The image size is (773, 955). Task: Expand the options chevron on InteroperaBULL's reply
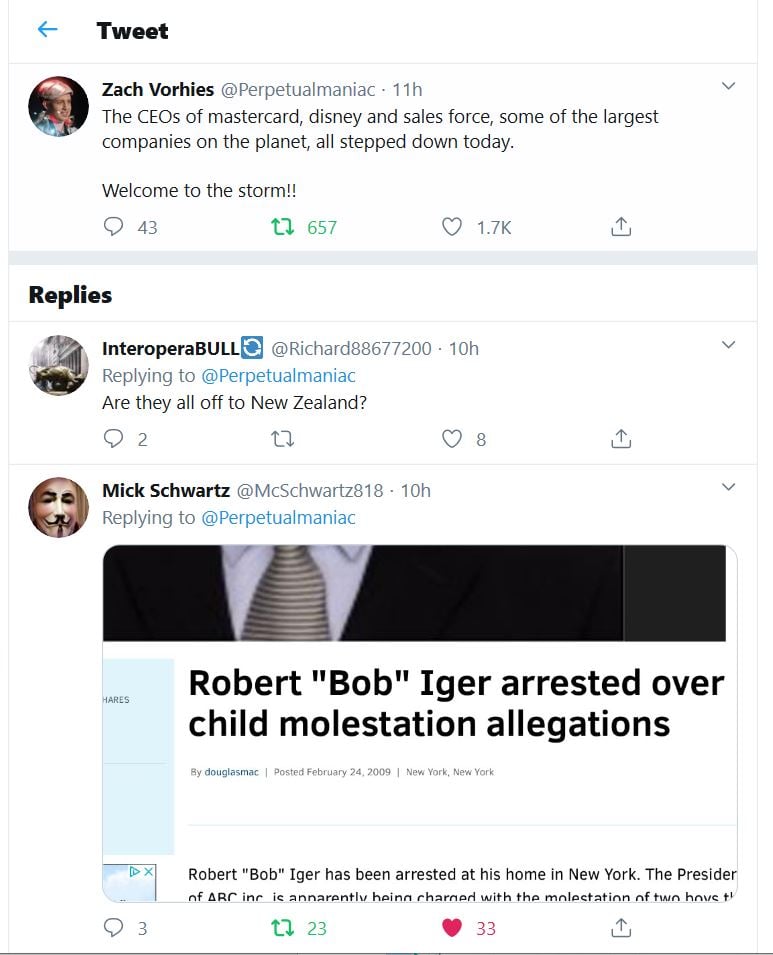728,346
